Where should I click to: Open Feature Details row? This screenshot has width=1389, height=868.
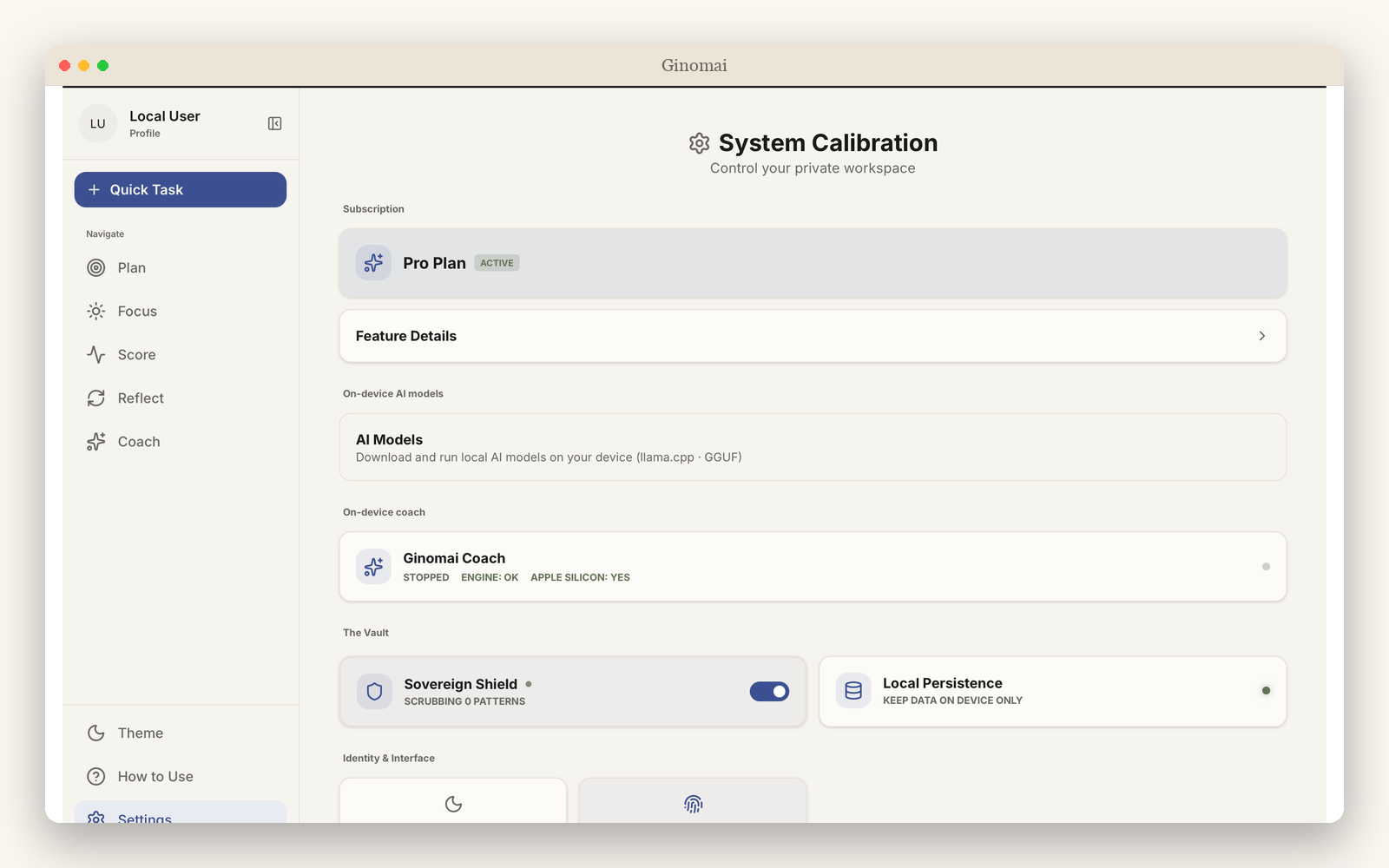pos(813,336)
